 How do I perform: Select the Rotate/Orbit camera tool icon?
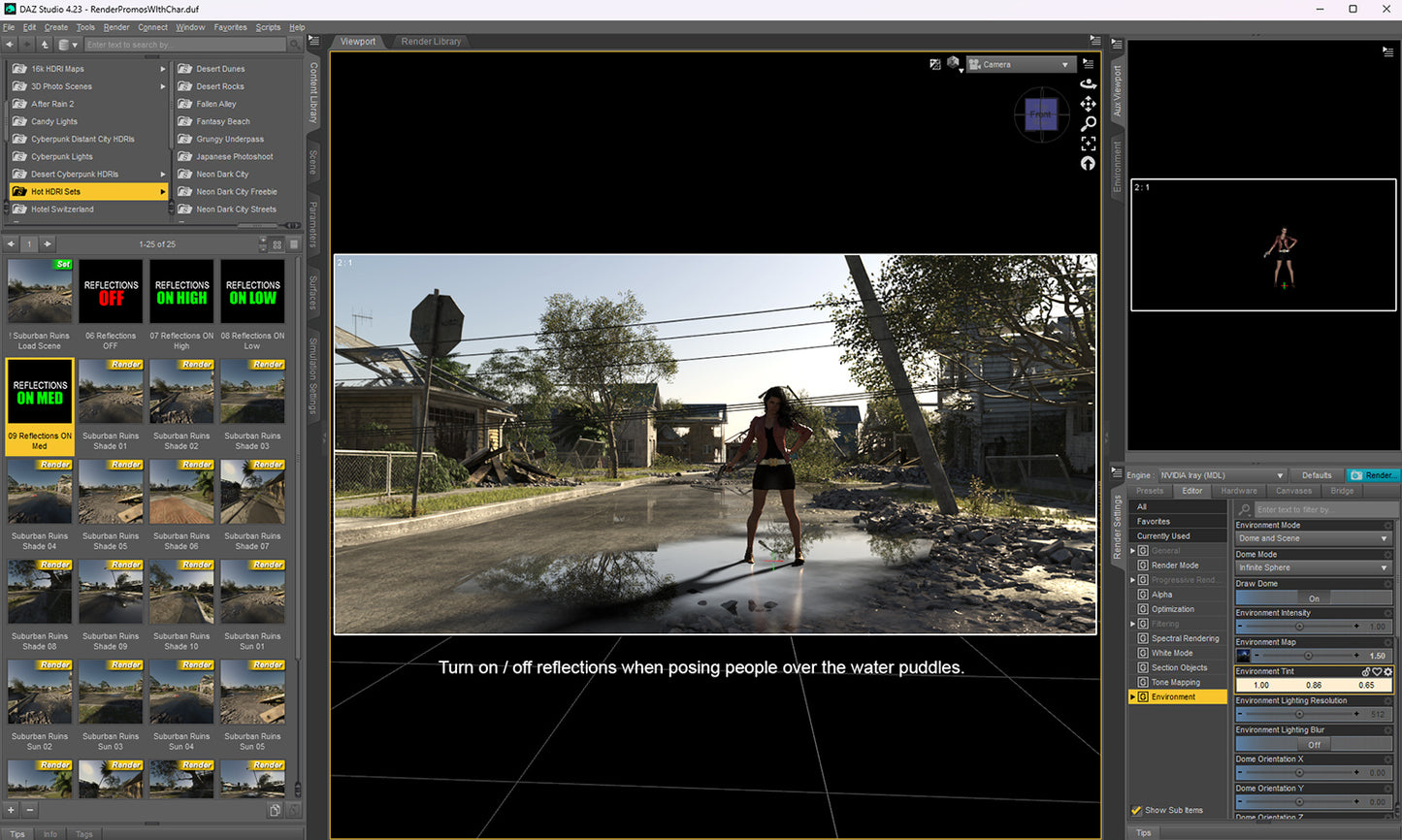coord(1089,84)
